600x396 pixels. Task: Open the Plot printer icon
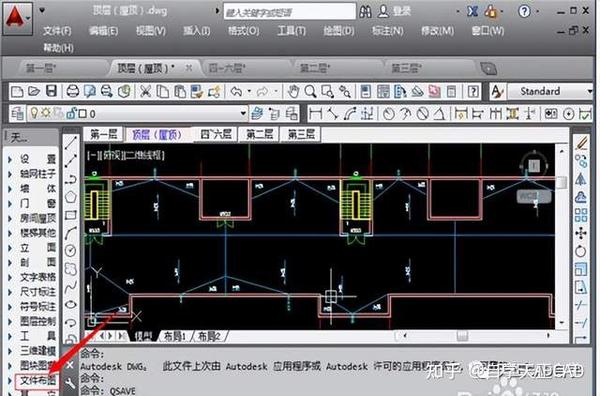tap(73, 91)
